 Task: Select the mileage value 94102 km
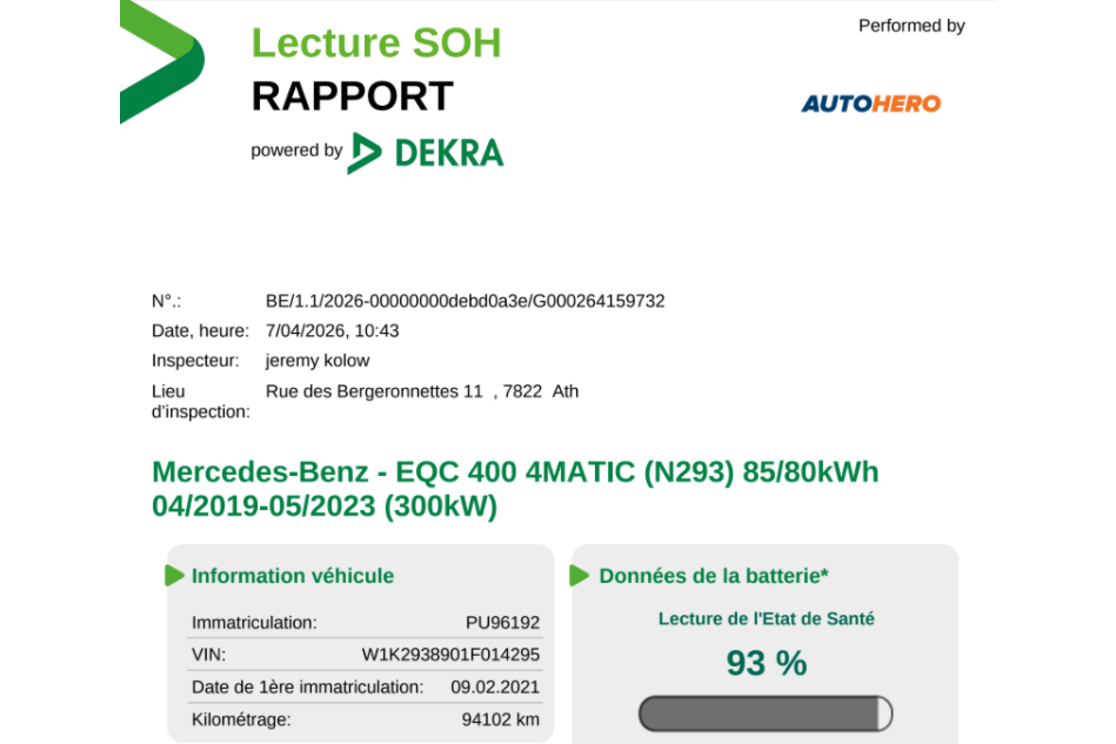[501, 720]
